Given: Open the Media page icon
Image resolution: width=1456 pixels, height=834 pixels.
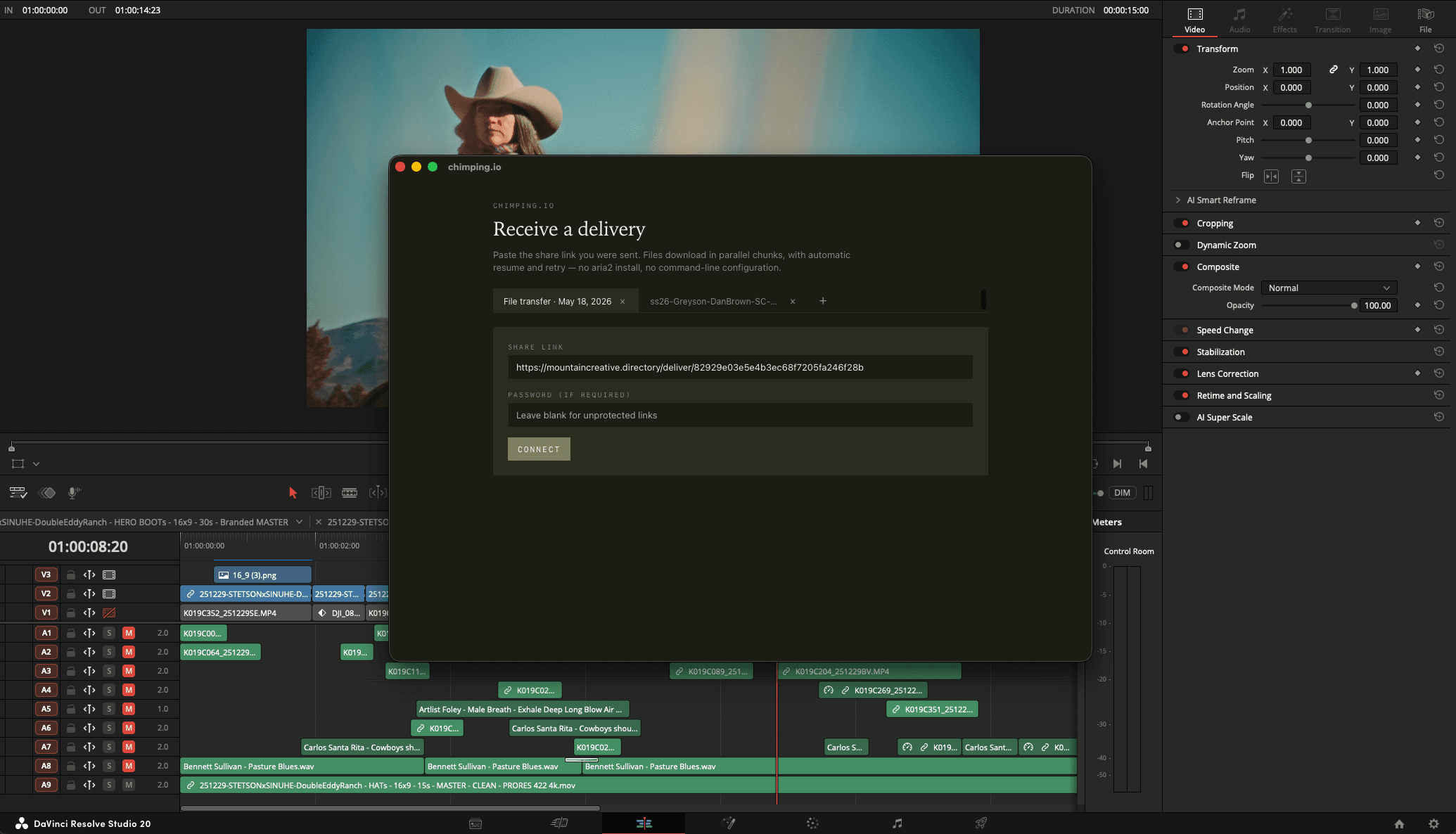Looking at the screenshot, I should (475, 823).
